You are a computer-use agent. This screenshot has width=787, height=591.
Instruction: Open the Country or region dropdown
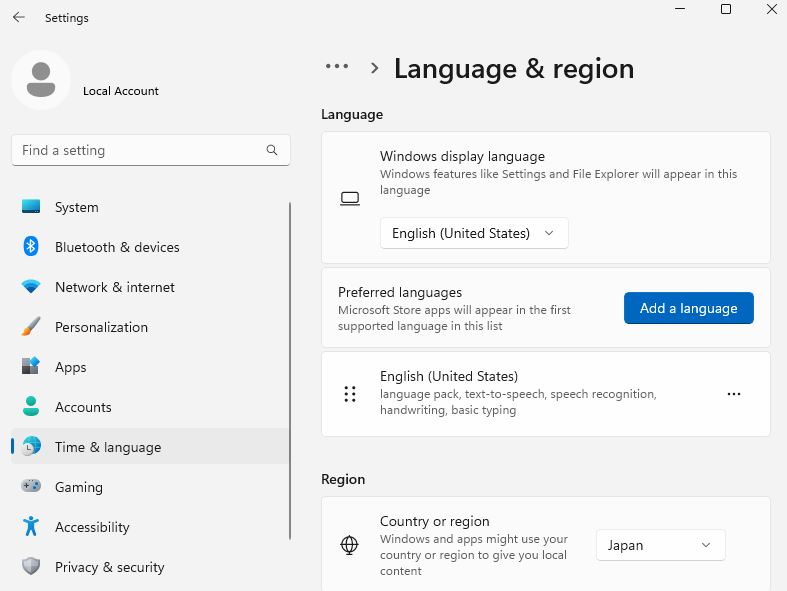pos(660,545)
